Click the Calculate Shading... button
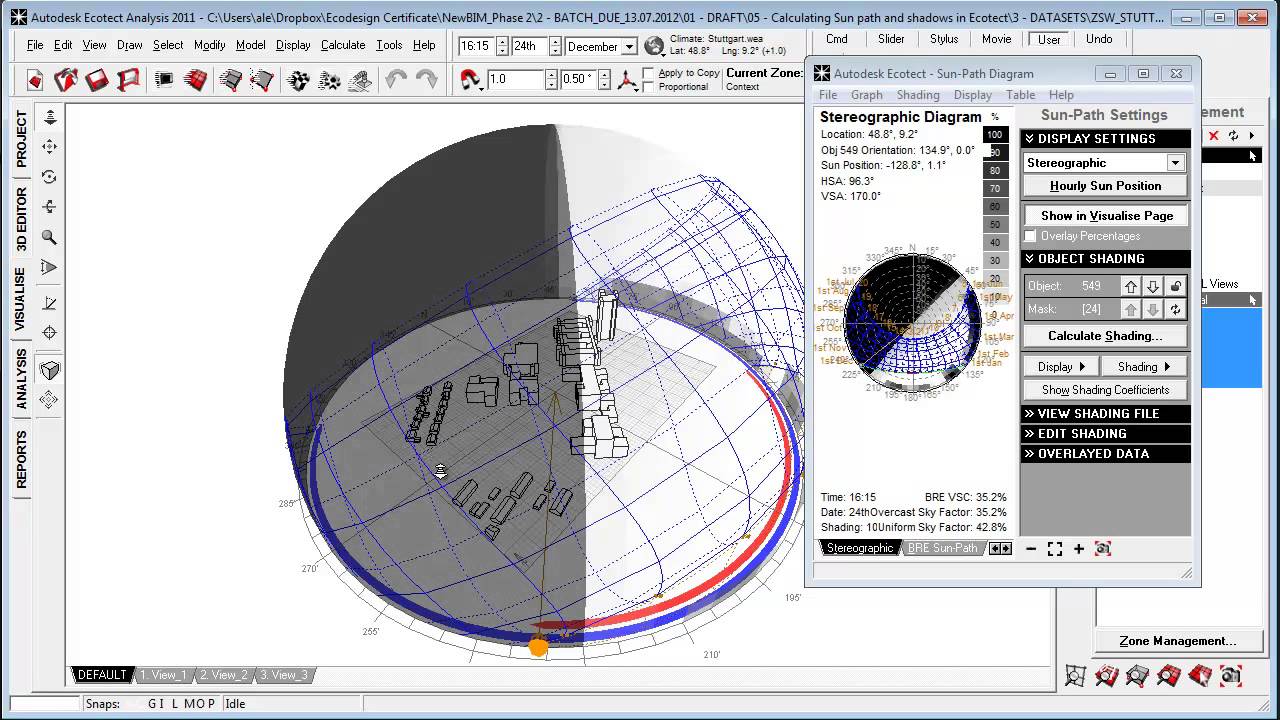 tap(1105, 336)
